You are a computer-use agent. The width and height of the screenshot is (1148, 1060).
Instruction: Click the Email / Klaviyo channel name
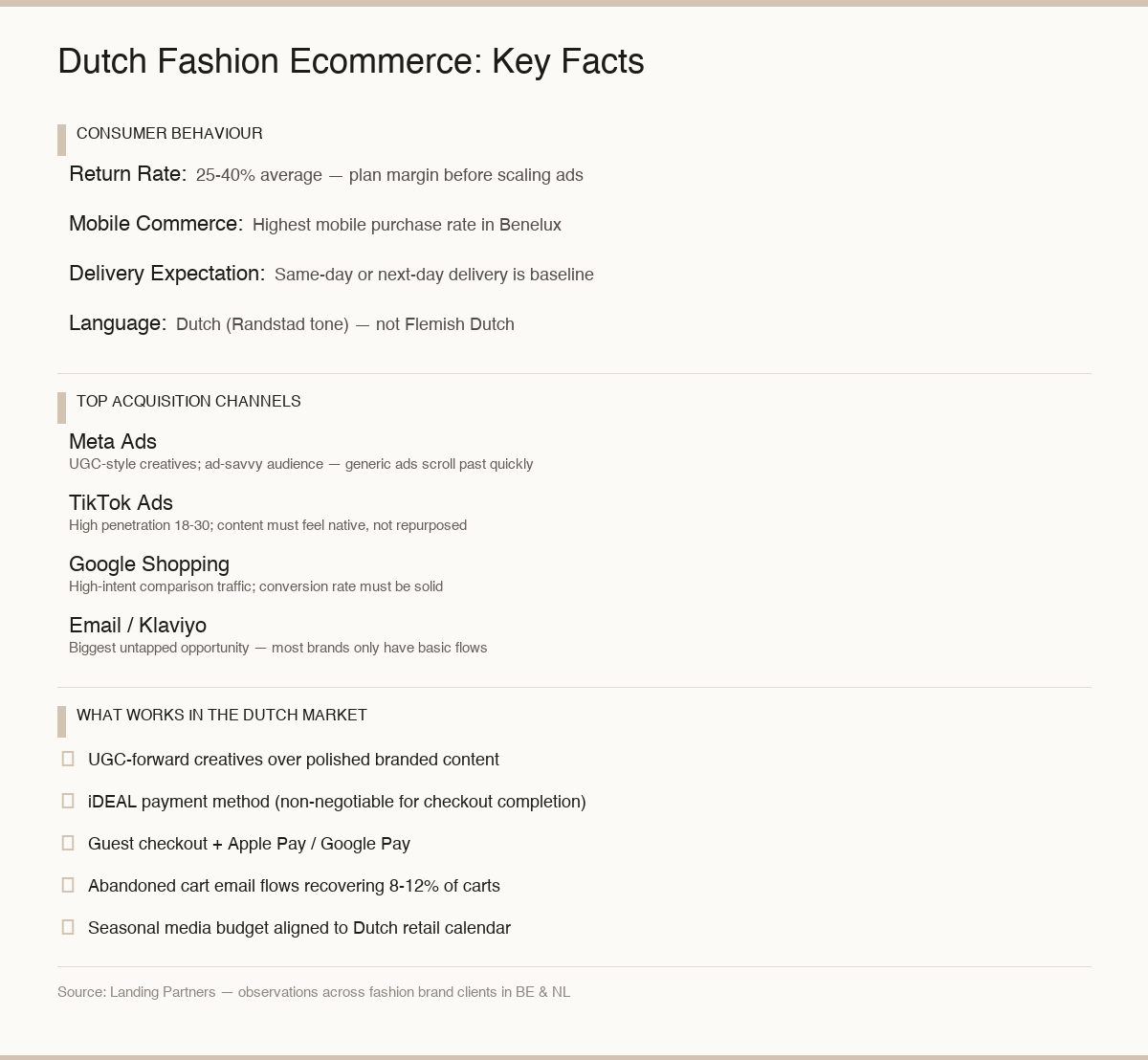(138, 626)
